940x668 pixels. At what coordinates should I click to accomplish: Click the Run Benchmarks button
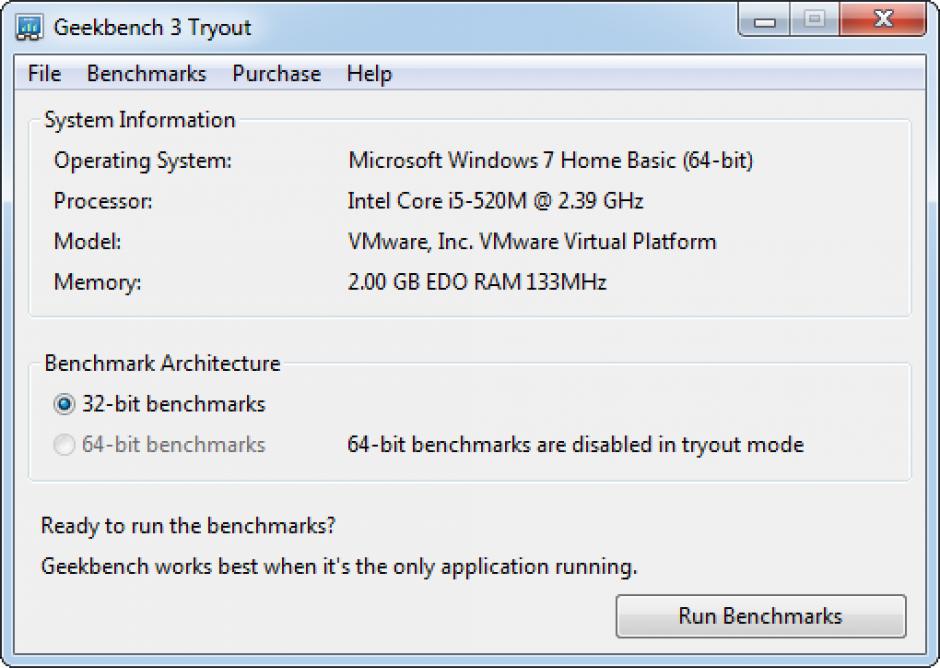click(x=761, y=616)
